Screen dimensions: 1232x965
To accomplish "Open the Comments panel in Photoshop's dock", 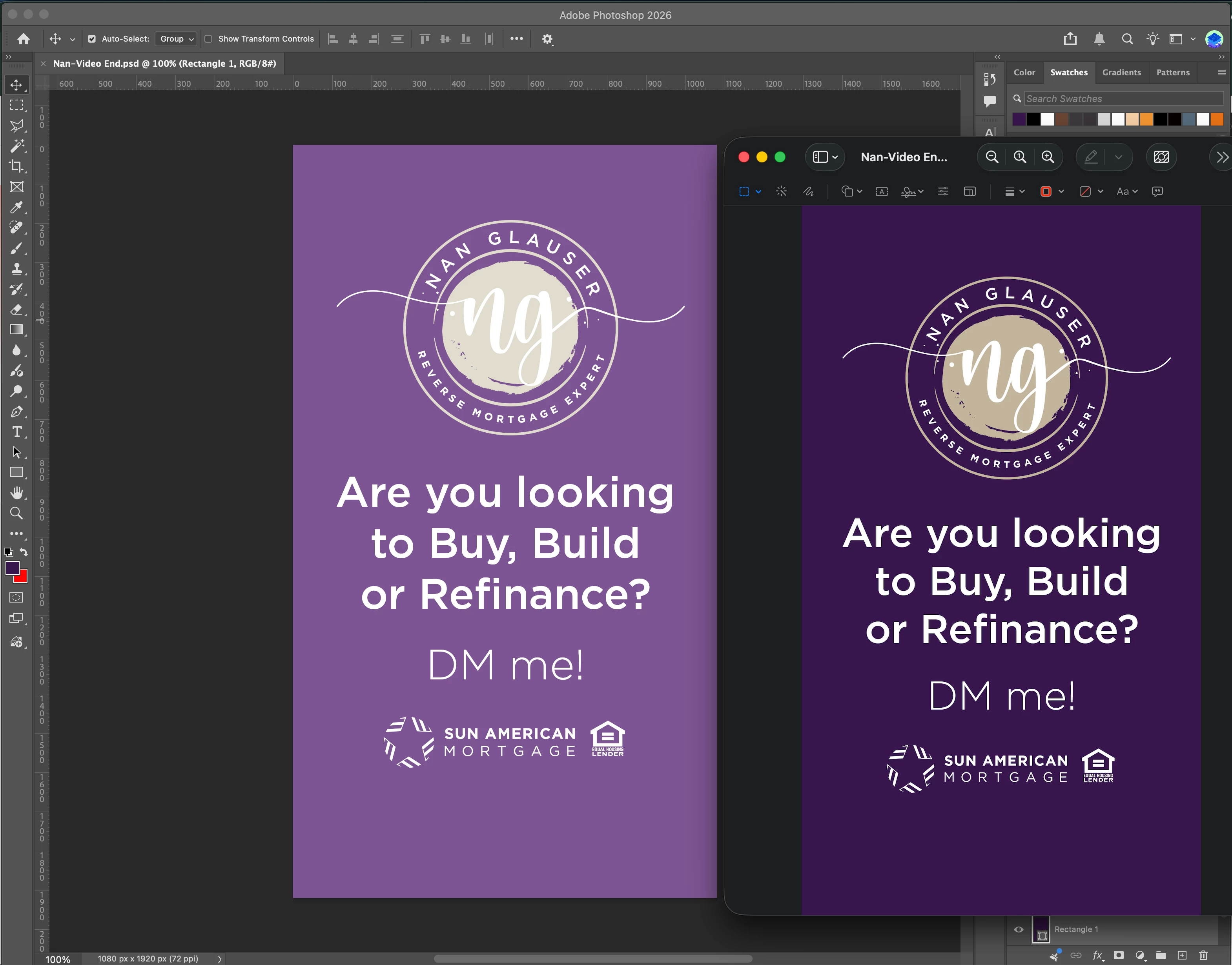I will point(990,101).
